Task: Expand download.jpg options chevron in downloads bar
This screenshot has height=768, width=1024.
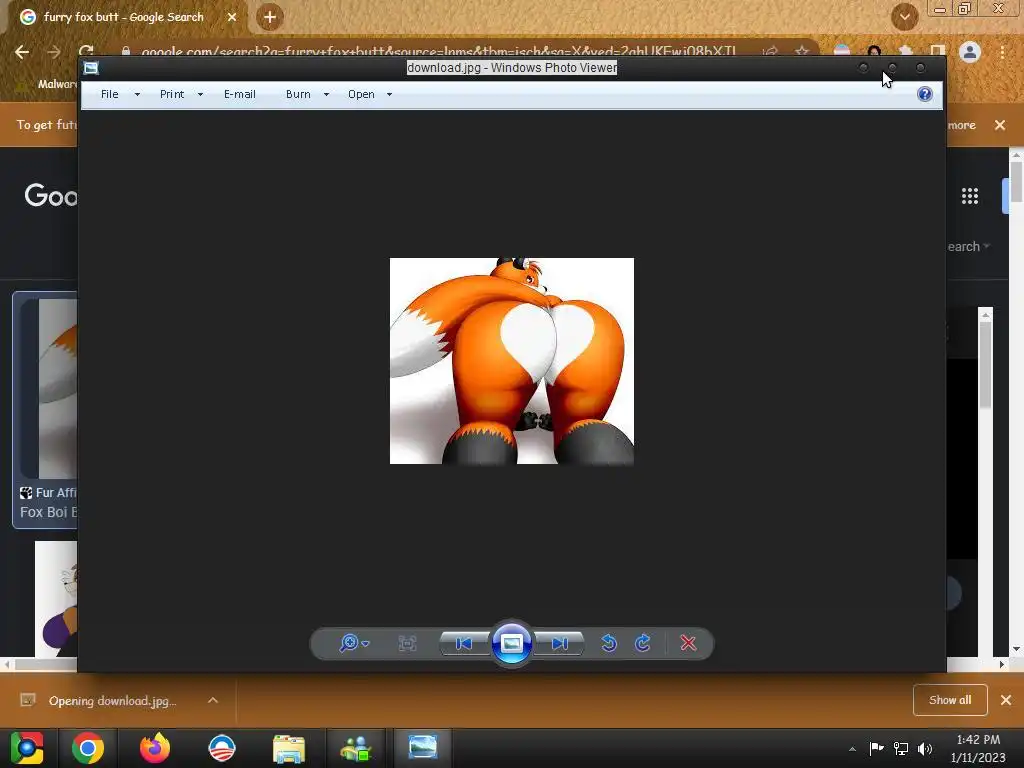Action: [213, 700]
